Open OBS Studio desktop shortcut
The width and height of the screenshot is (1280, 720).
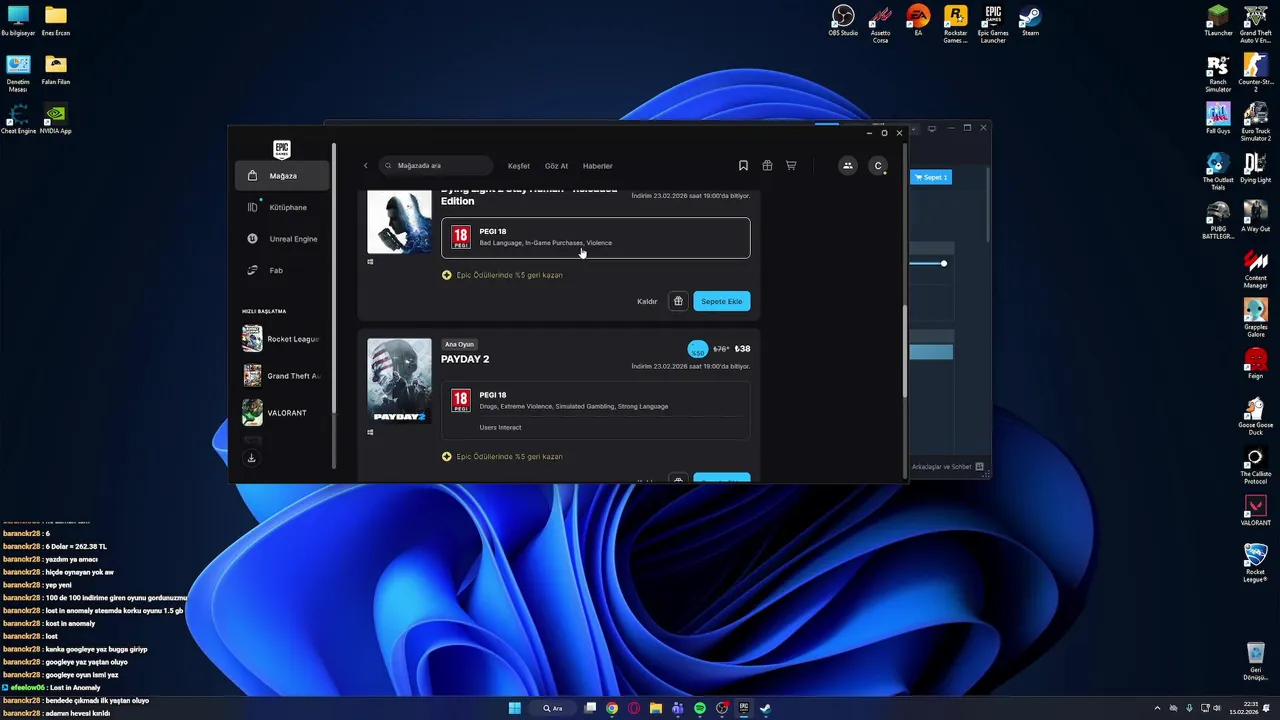coord(843,22)
